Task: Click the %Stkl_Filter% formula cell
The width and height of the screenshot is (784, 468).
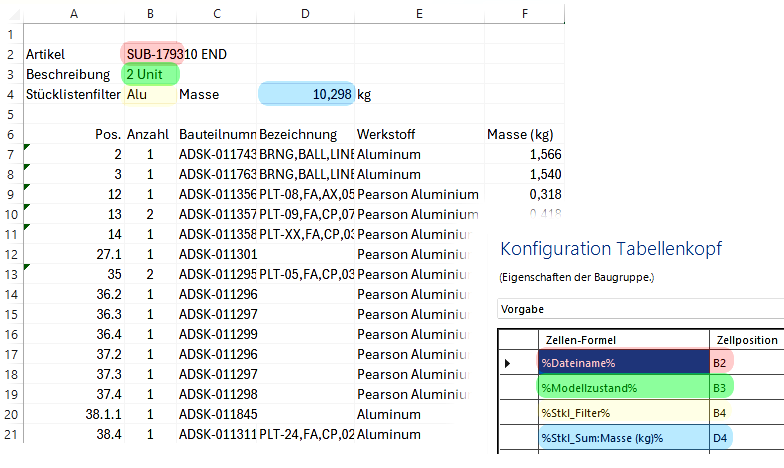Action: (x=622, y=412)
